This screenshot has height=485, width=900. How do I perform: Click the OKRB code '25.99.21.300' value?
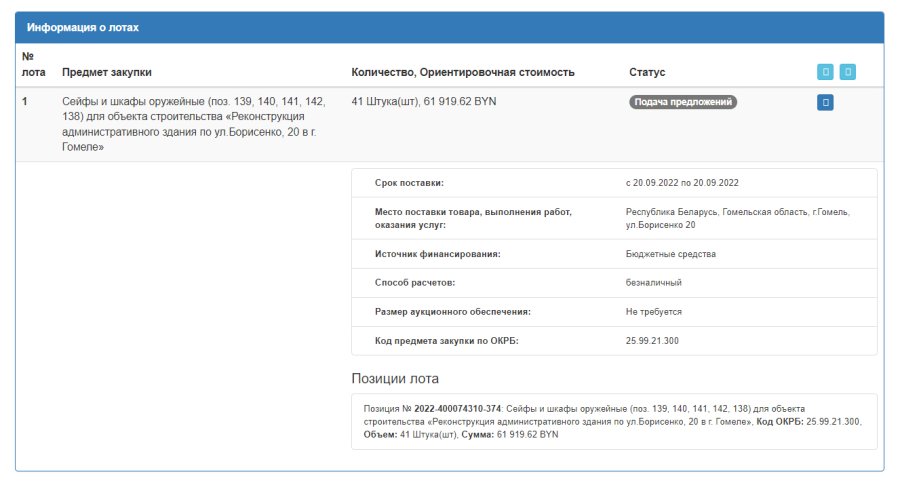point(652,341)
